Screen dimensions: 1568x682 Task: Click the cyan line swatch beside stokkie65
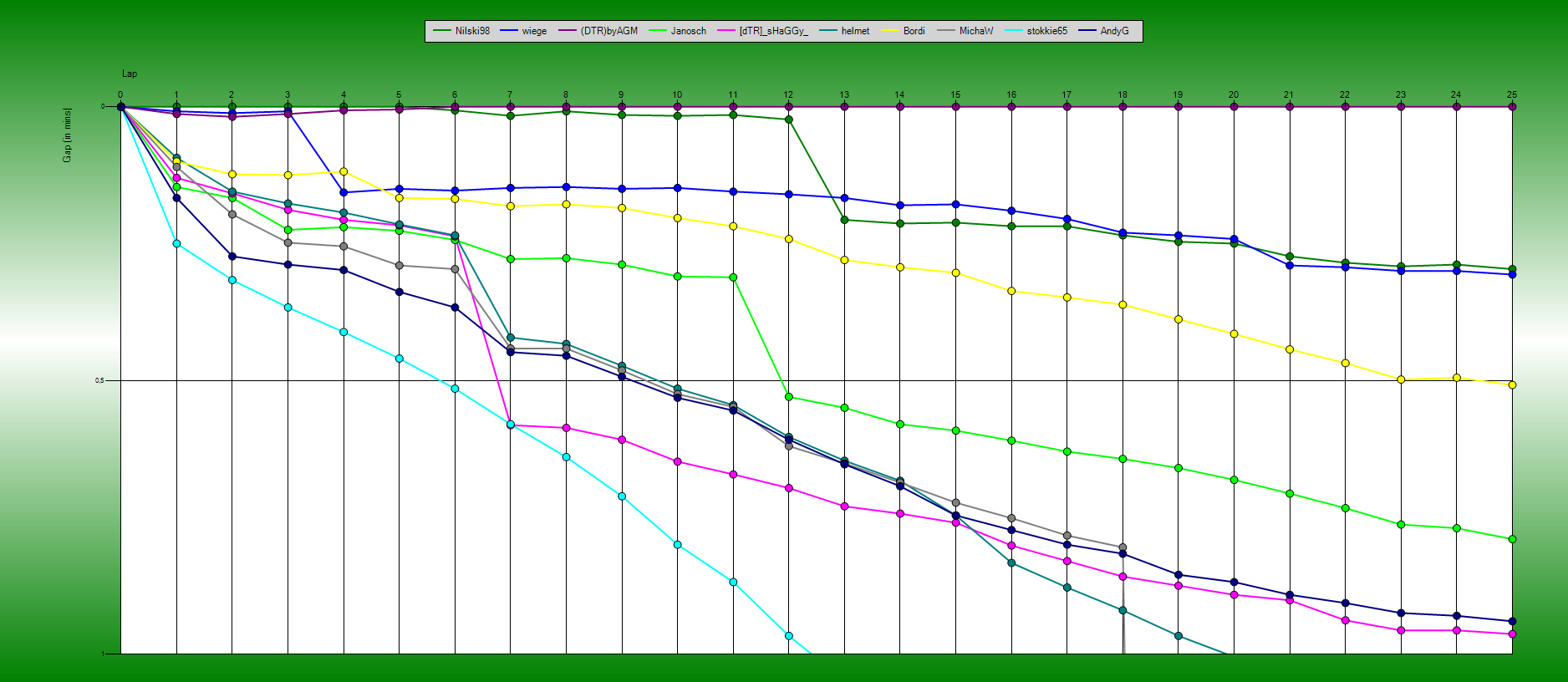coord(1014,31)
